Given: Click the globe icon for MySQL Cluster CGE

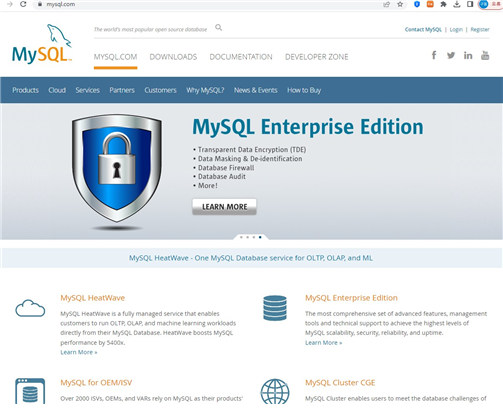Looking at the screenshot, I should click(x=275, y=392).
